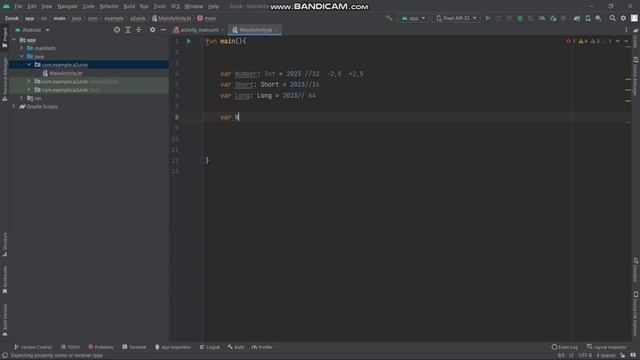Screen dimensions: 640x360
Task: Open Version Control tool window
Action: [33, 347]
